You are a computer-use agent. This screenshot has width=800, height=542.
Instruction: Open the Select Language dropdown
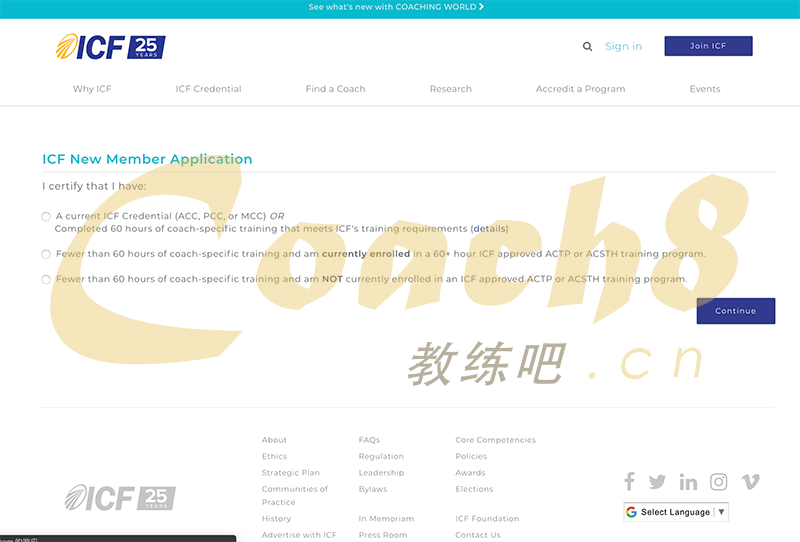(676, 512)
